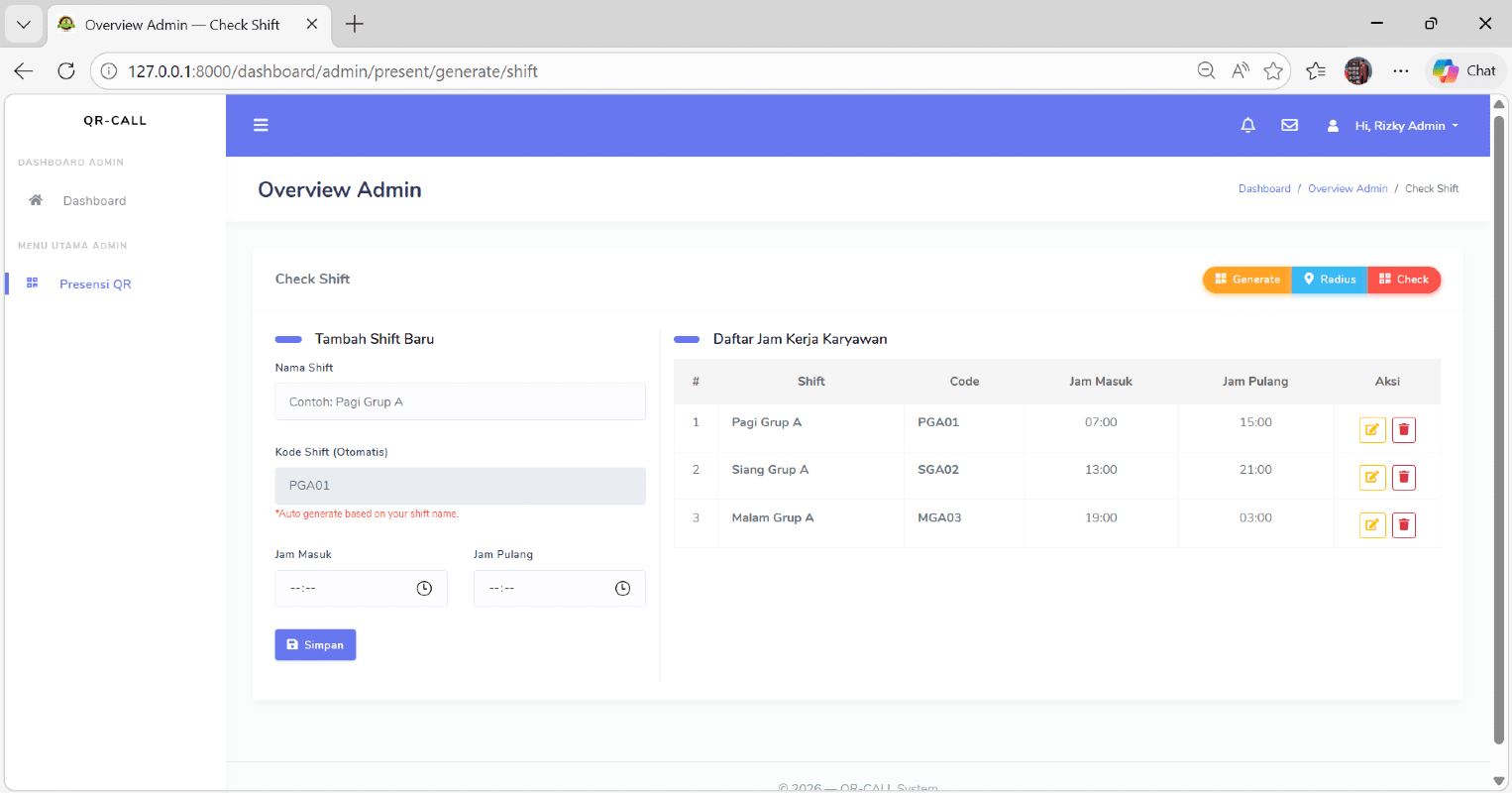
Task: Open the Jam Pulang clock picker
Action: (622, 589)
